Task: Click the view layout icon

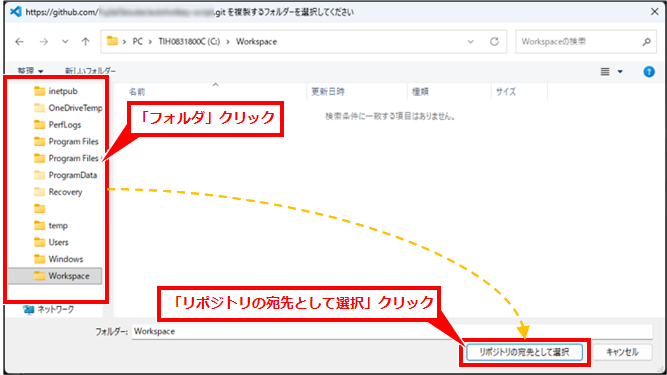Action: click(x=605, y=71)
